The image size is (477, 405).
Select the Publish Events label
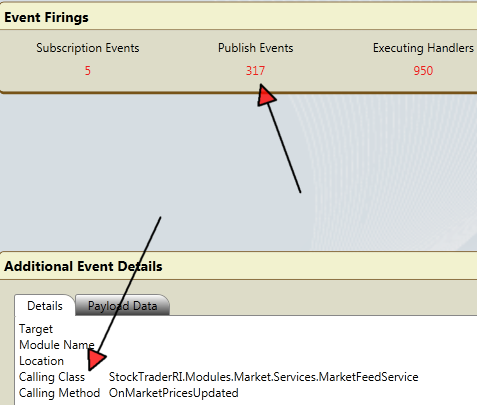[x=256, y=48]
